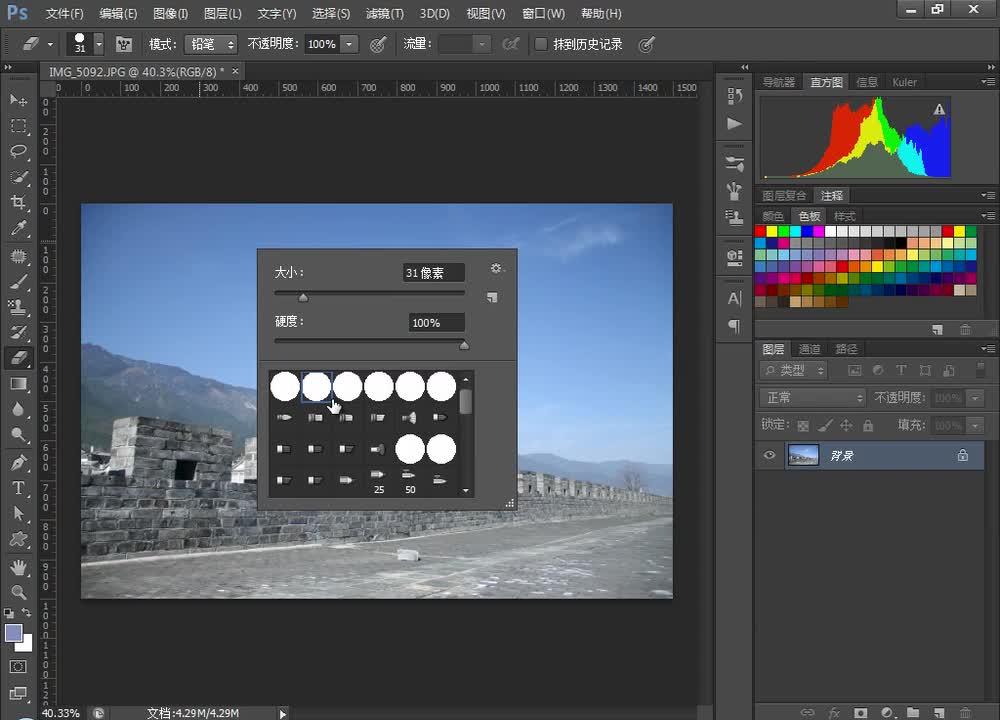Select the History Brush tool
Image resolution: width=1000 pixels, height=720 pixels.
click(x=18, y=332)
